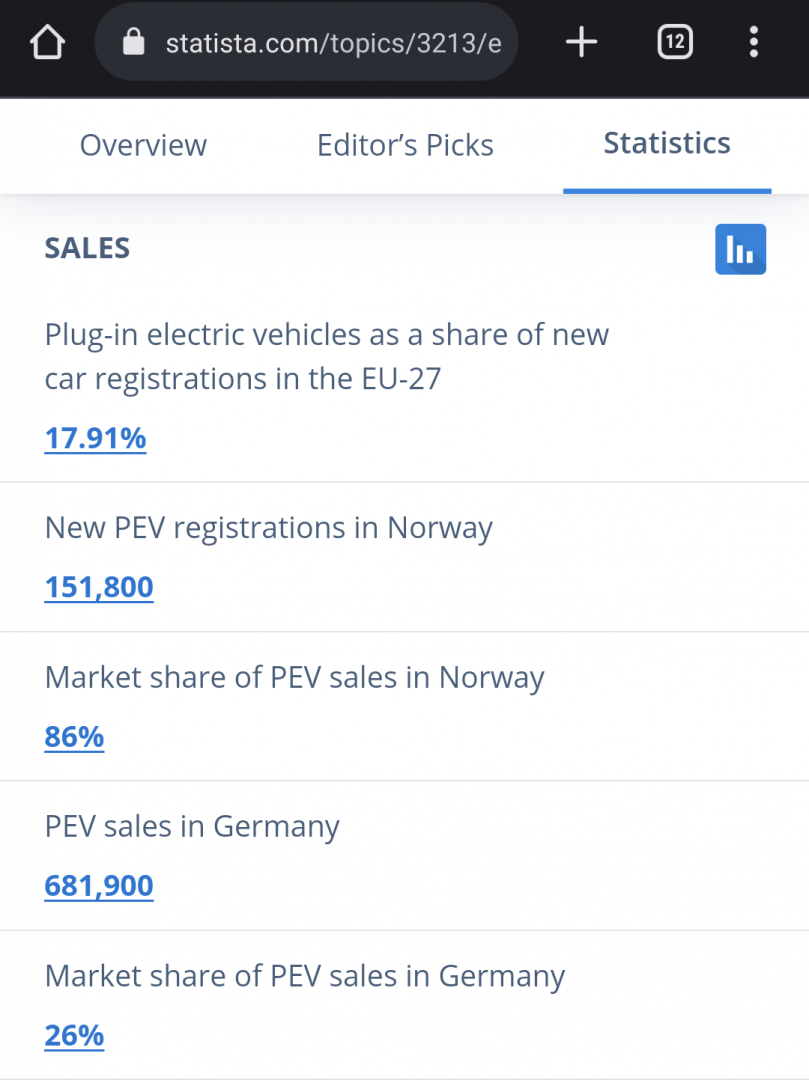The image size is (809, 1080).
Task: Tap the Market share of PEV sales in Germany title
Action: (x=305, y=976)
